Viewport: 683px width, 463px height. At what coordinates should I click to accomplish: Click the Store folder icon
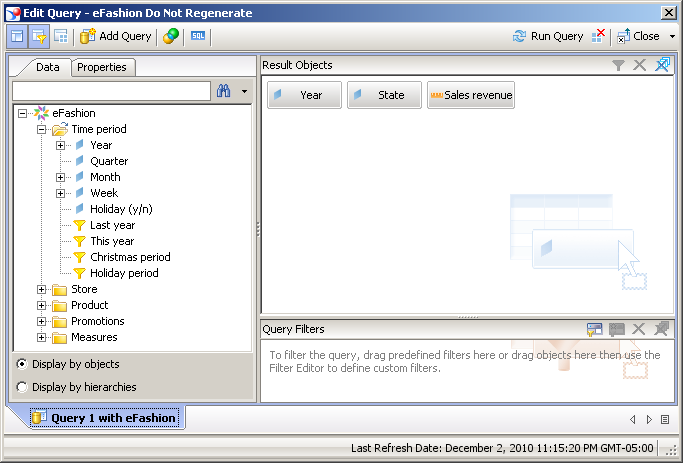[x=59, y=290]
